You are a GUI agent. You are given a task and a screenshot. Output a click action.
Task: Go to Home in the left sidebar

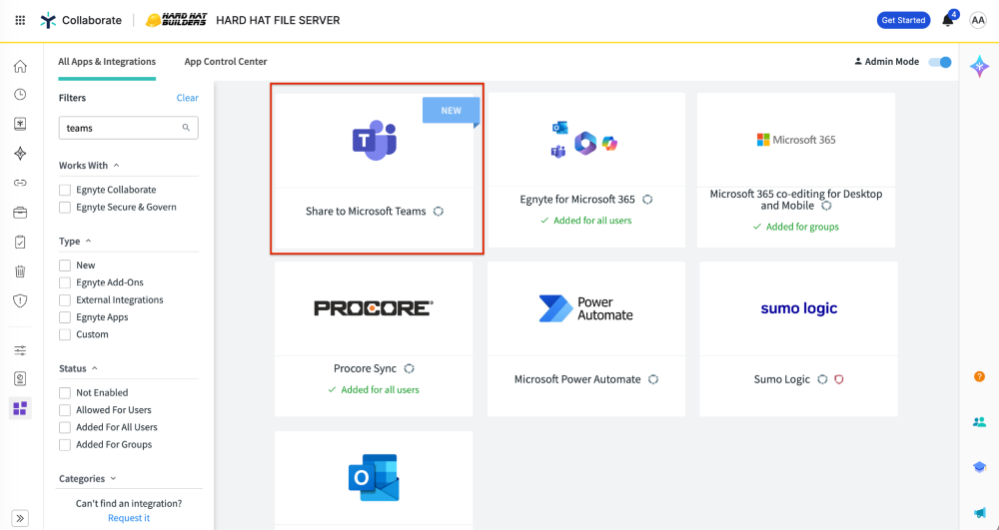pyautogui.click(x=20, y=66)
